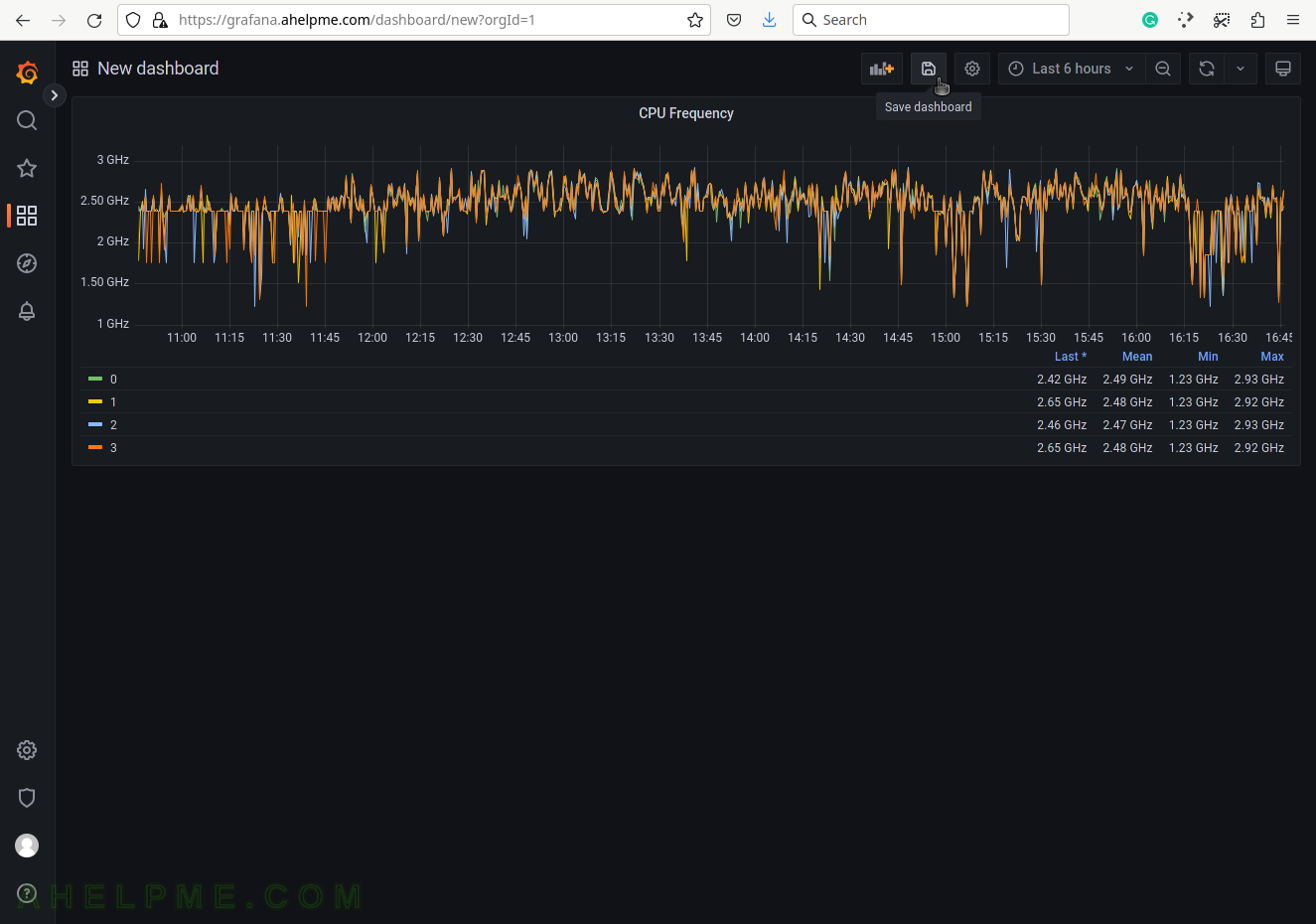Click the site lock security icon
This screenshot has width=1316, height=924.
pos(160,20)
